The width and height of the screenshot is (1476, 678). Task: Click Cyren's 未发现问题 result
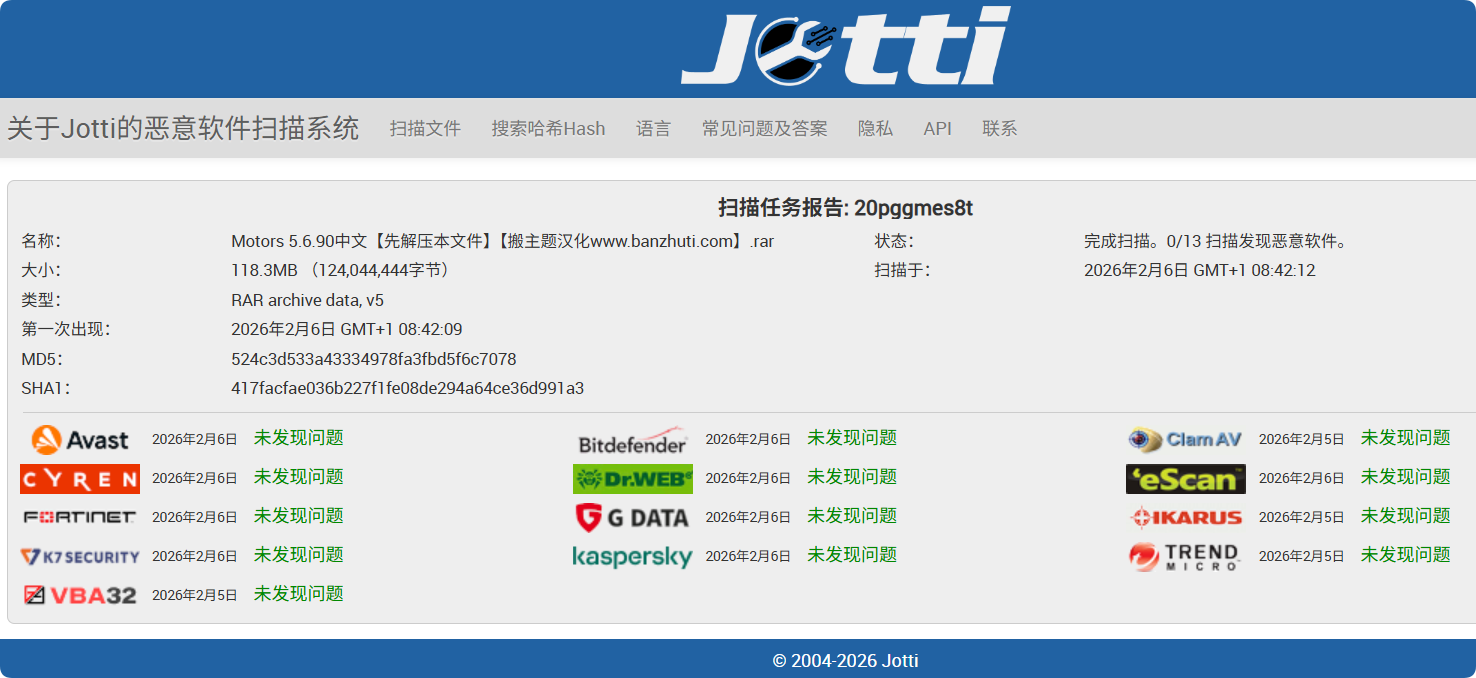tap(298, 477)
